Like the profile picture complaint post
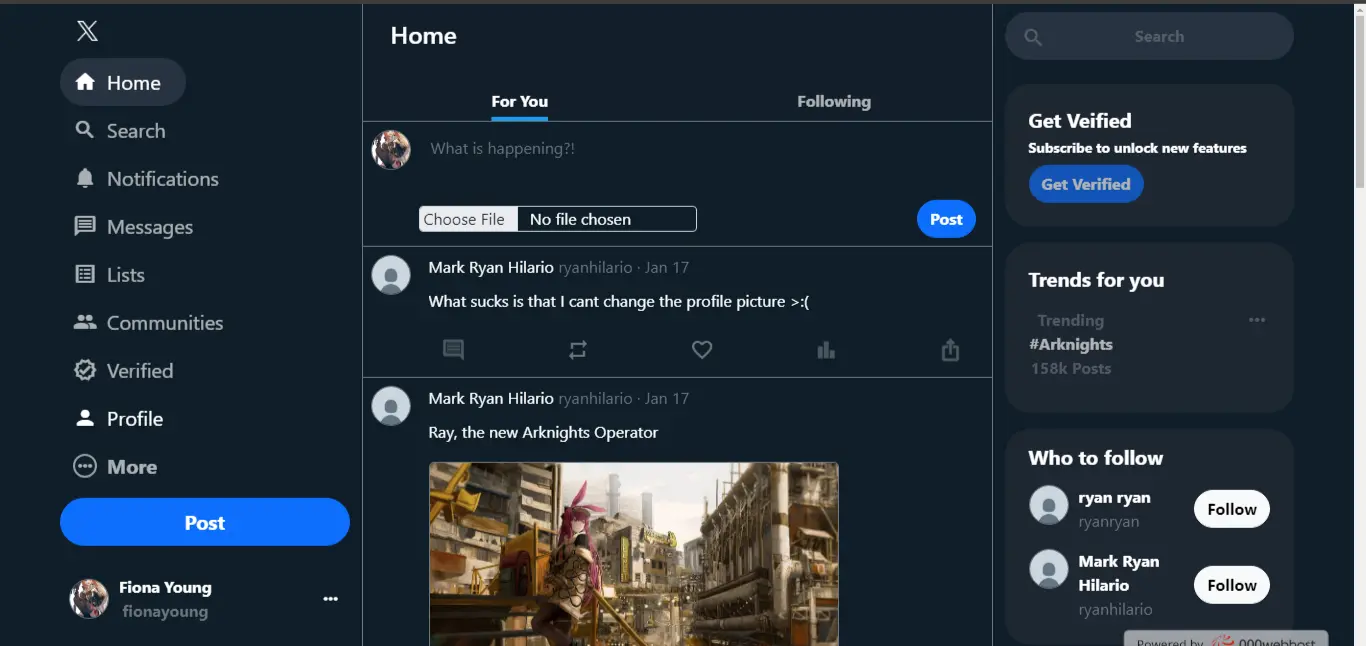This screenshot has width=1366, height=646. click(702, 350)
